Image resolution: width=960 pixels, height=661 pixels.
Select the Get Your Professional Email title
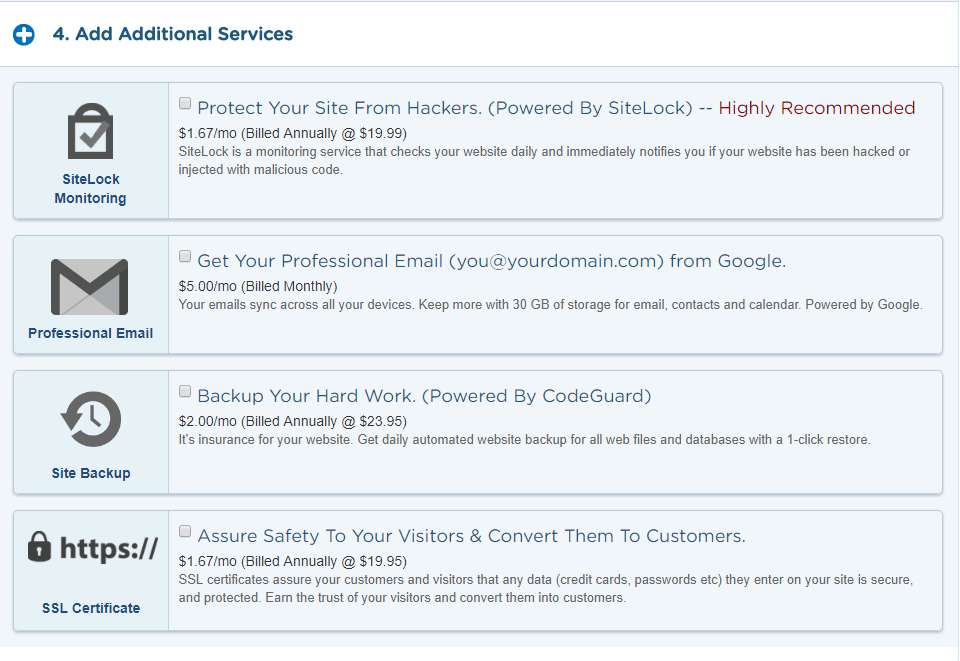(490, 261)
